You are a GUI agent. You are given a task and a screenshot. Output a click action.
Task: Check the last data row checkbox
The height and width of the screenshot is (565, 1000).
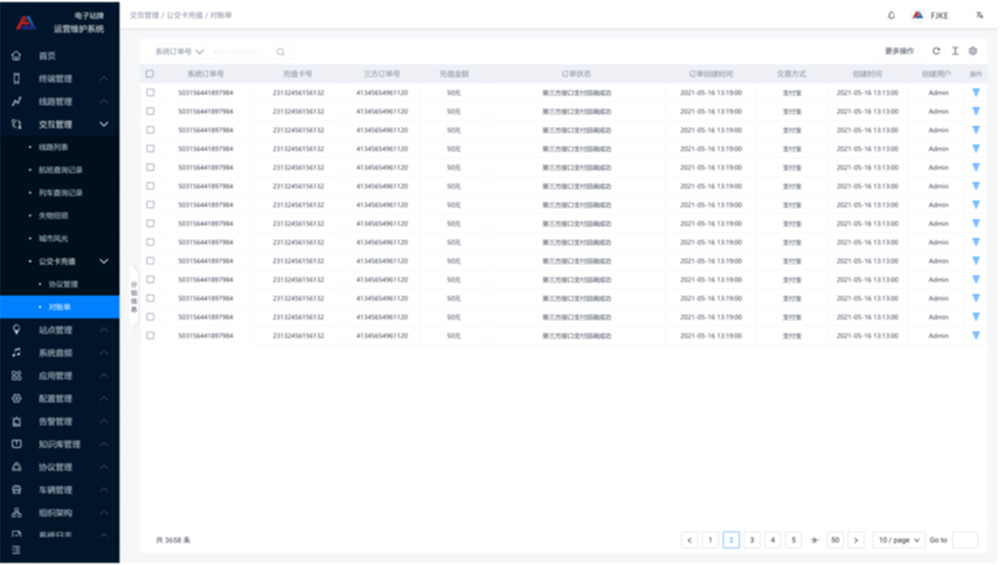[150, 336]
